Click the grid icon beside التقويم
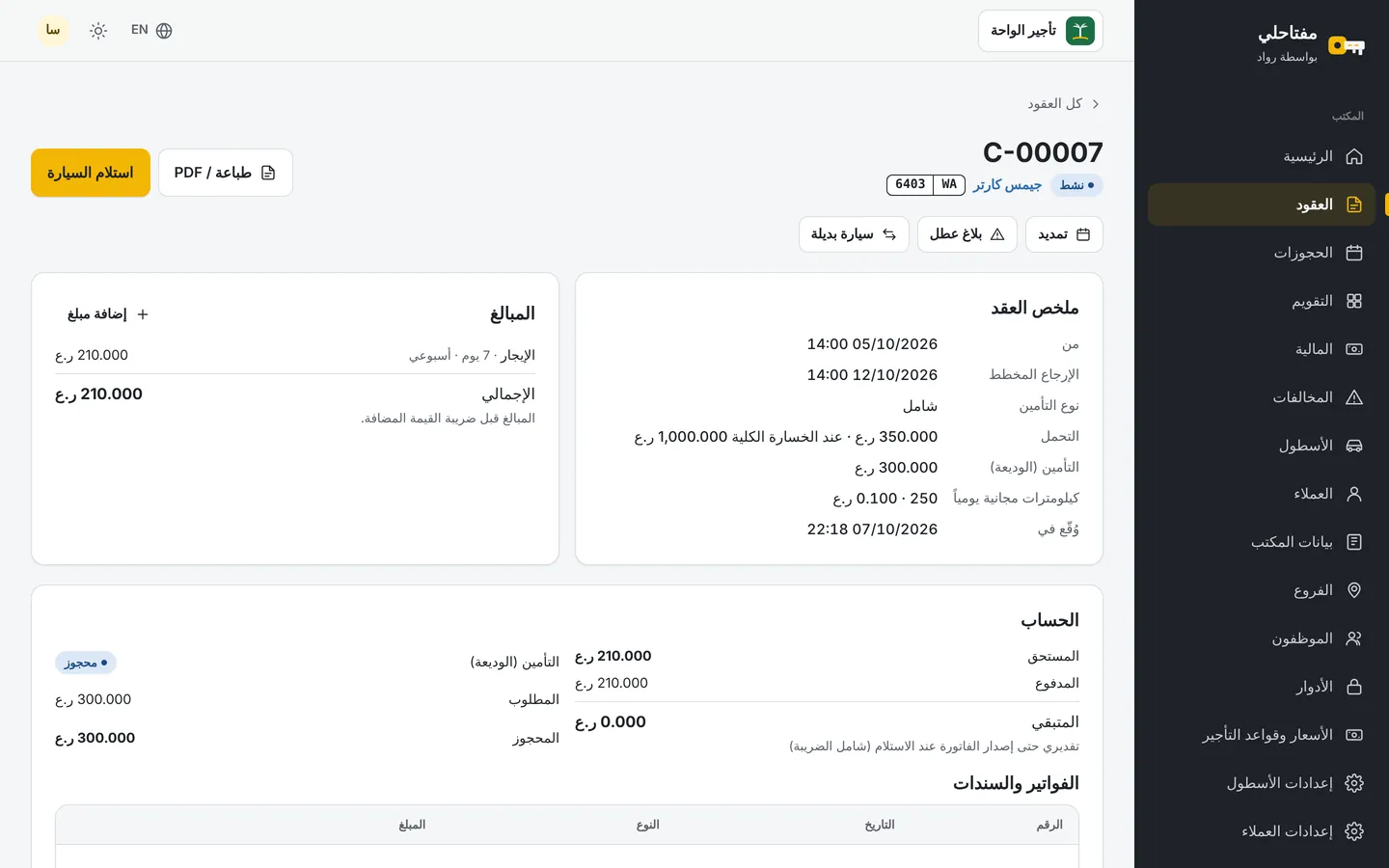Viewport: 1389px width, 868px height. click(x=1354, y=301)
